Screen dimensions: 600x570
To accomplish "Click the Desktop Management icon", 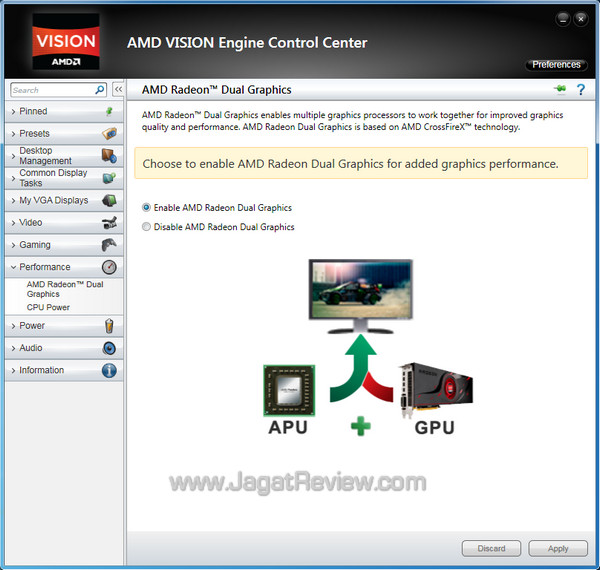I will click(x=109, y=156).
